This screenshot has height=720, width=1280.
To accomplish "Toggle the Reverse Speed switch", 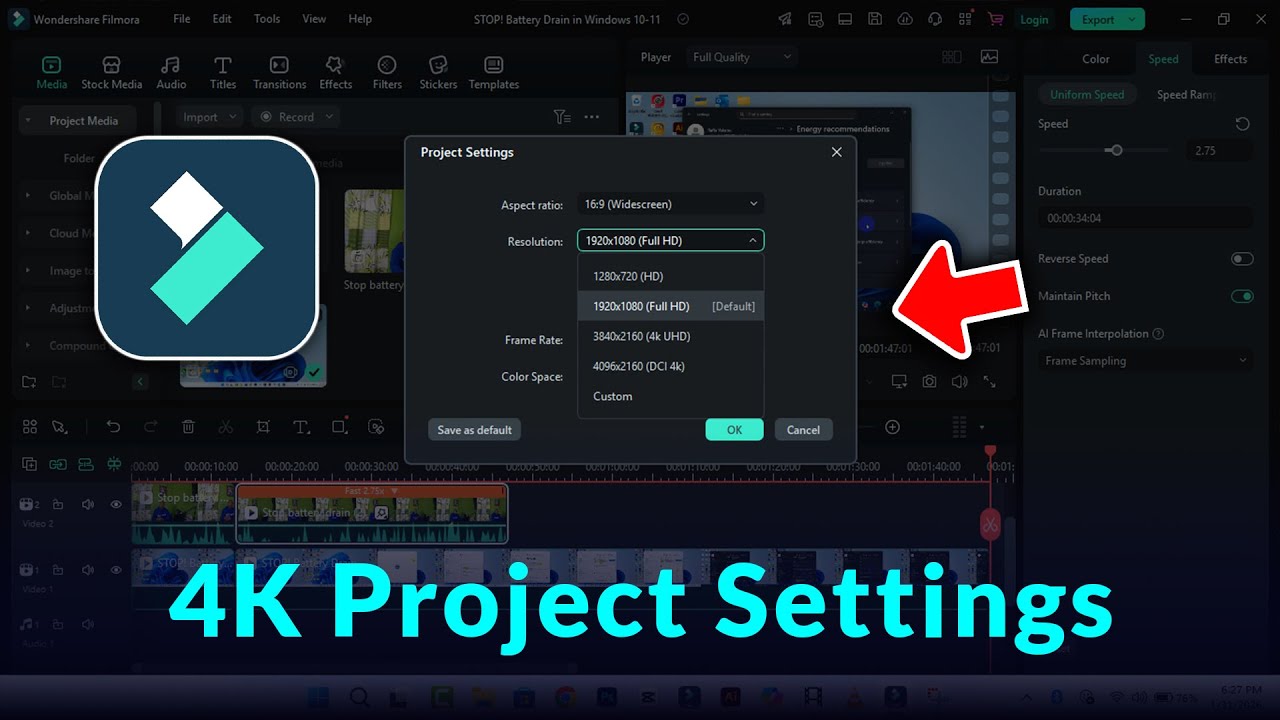I will (x=1242, y=259).
